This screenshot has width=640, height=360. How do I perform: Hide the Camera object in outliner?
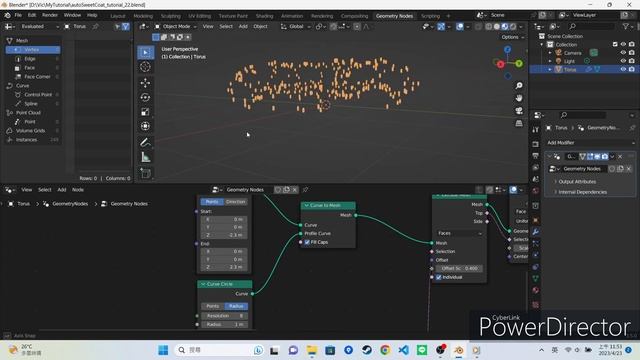pos(623,53)
